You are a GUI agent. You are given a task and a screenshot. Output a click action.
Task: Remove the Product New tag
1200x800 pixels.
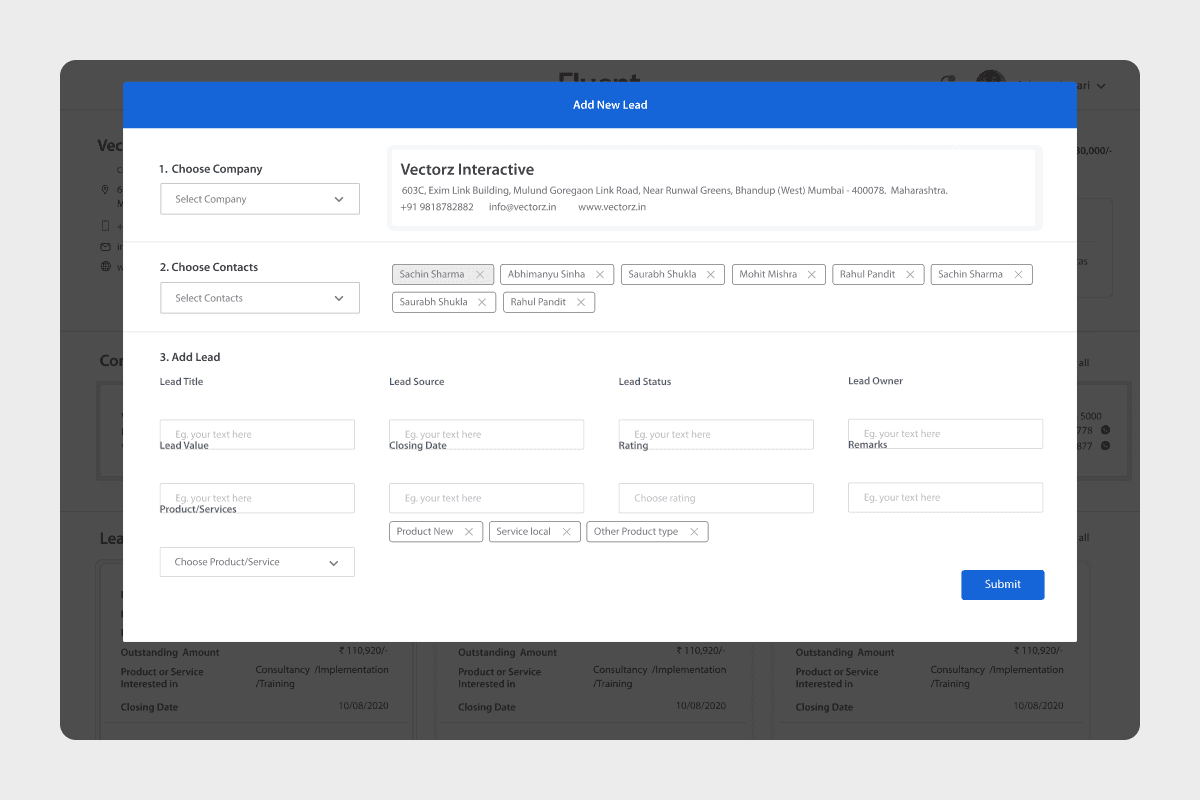tap(468, 532)
